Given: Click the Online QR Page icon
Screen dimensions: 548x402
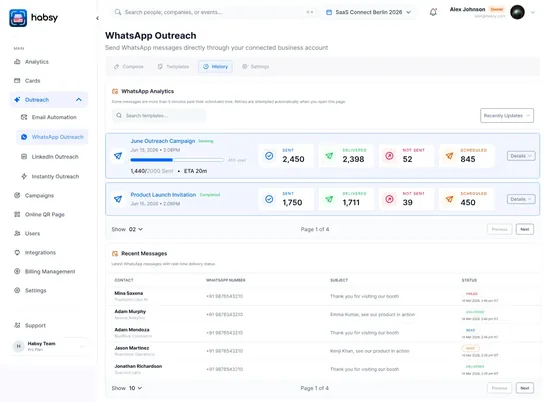Looking at the screenshot, I should coord(17,214).
